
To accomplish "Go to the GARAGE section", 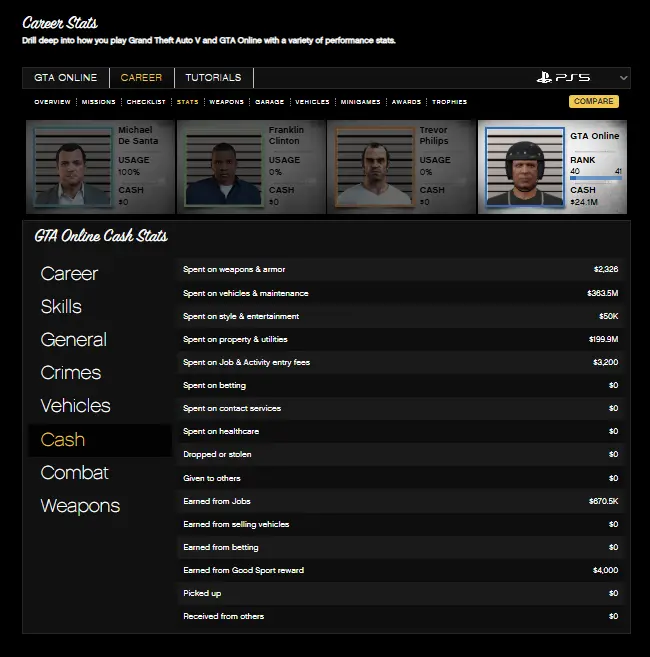I will (x=269, y=102).
